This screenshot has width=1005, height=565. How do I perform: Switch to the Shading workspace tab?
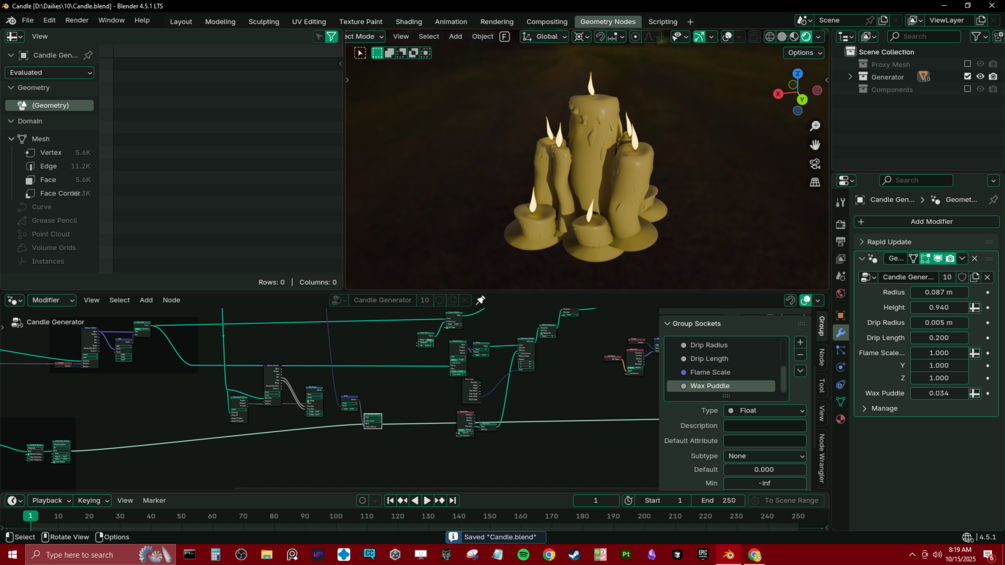[x=408, y=21]
